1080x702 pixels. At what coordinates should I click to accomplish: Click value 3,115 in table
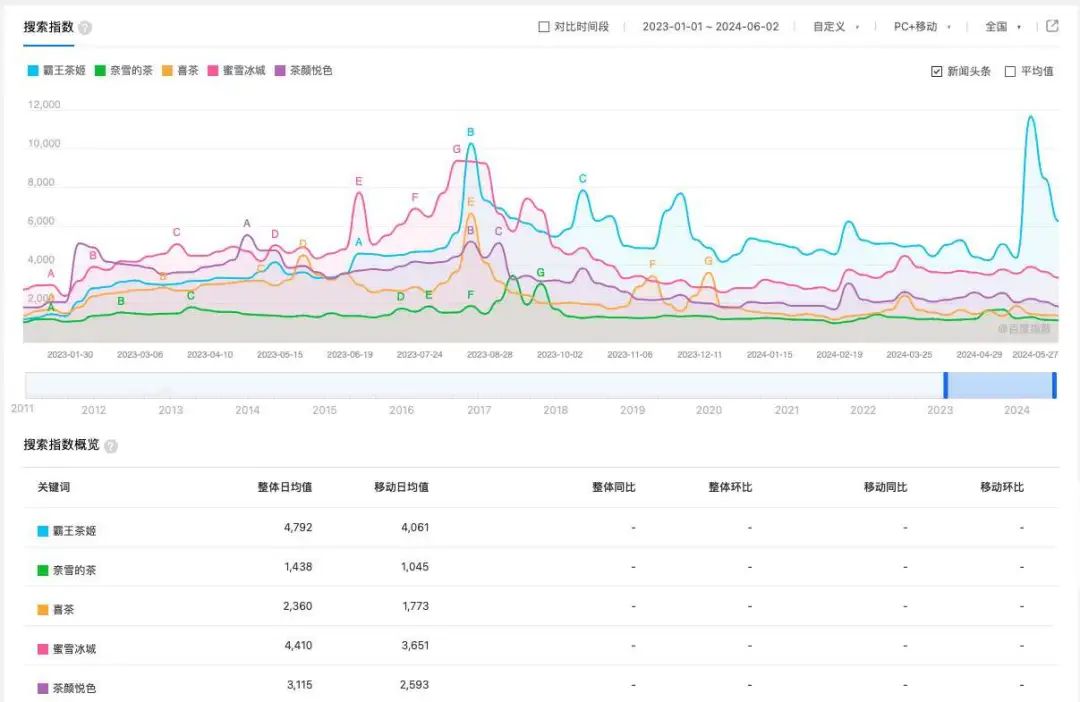pyautogui.click(x=300, y=685)
